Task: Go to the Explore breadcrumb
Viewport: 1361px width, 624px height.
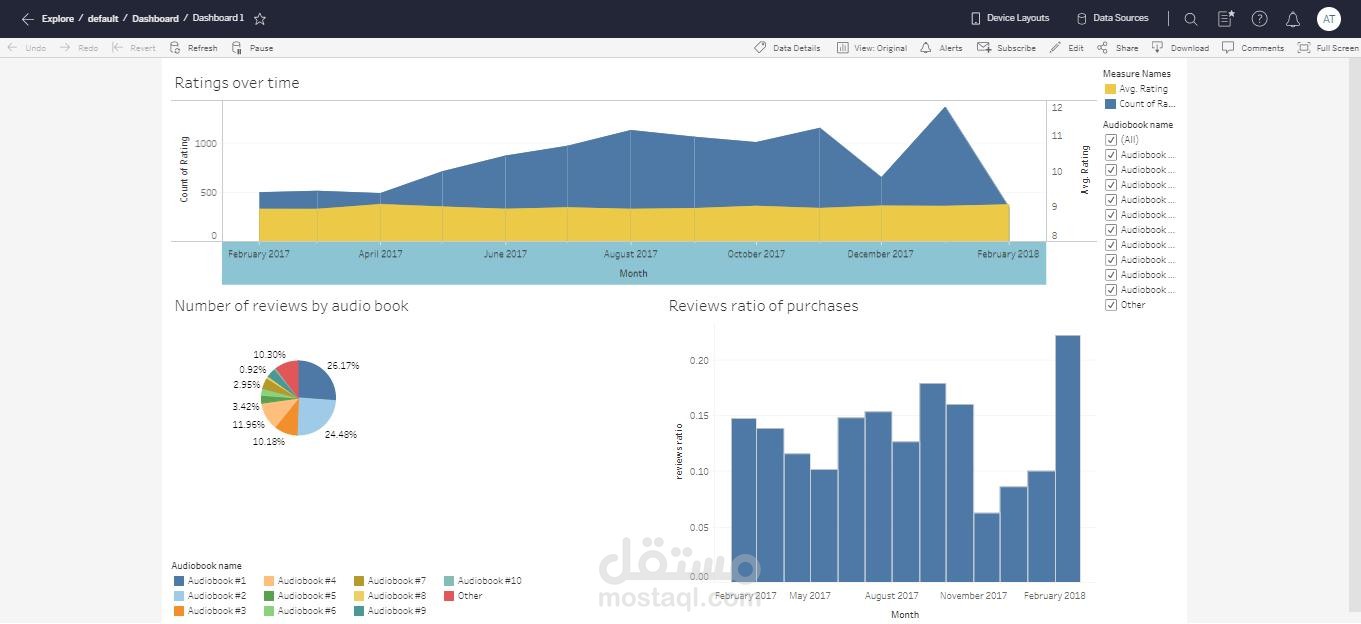Action: point(58,19)
